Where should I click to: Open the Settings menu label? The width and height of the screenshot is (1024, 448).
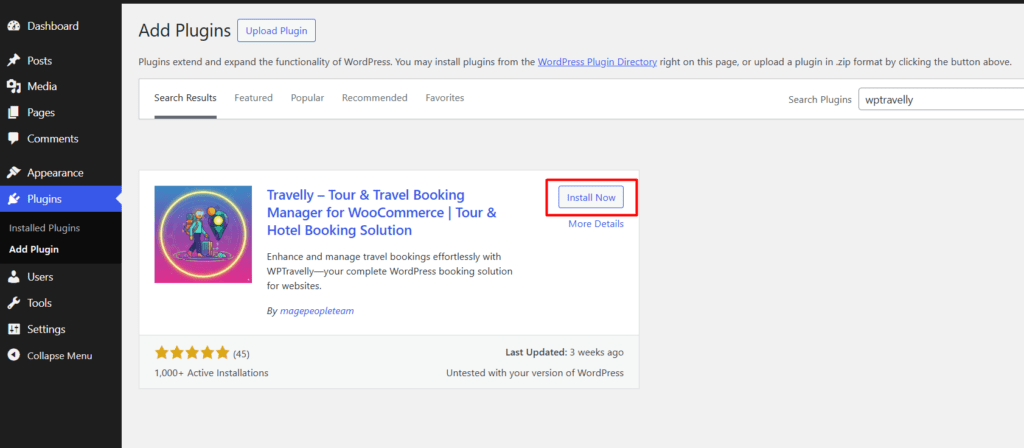point(46,329)
